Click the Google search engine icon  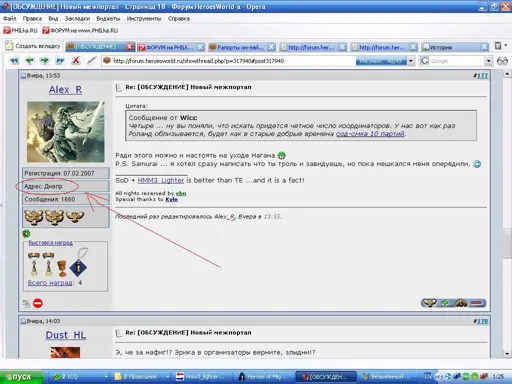[x=424, y=61]
